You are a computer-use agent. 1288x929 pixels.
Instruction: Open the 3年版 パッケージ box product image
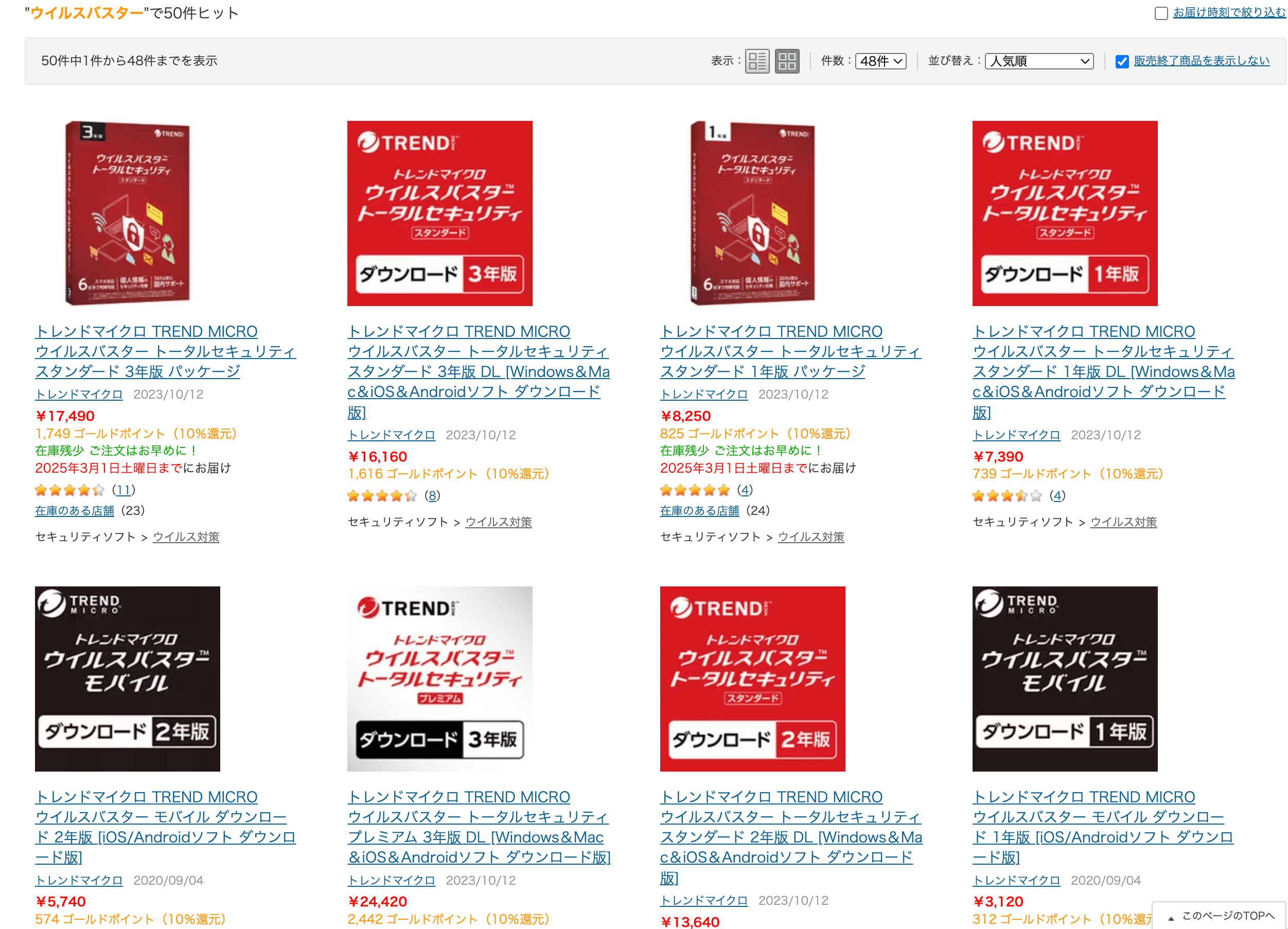[x=127, y=213]
